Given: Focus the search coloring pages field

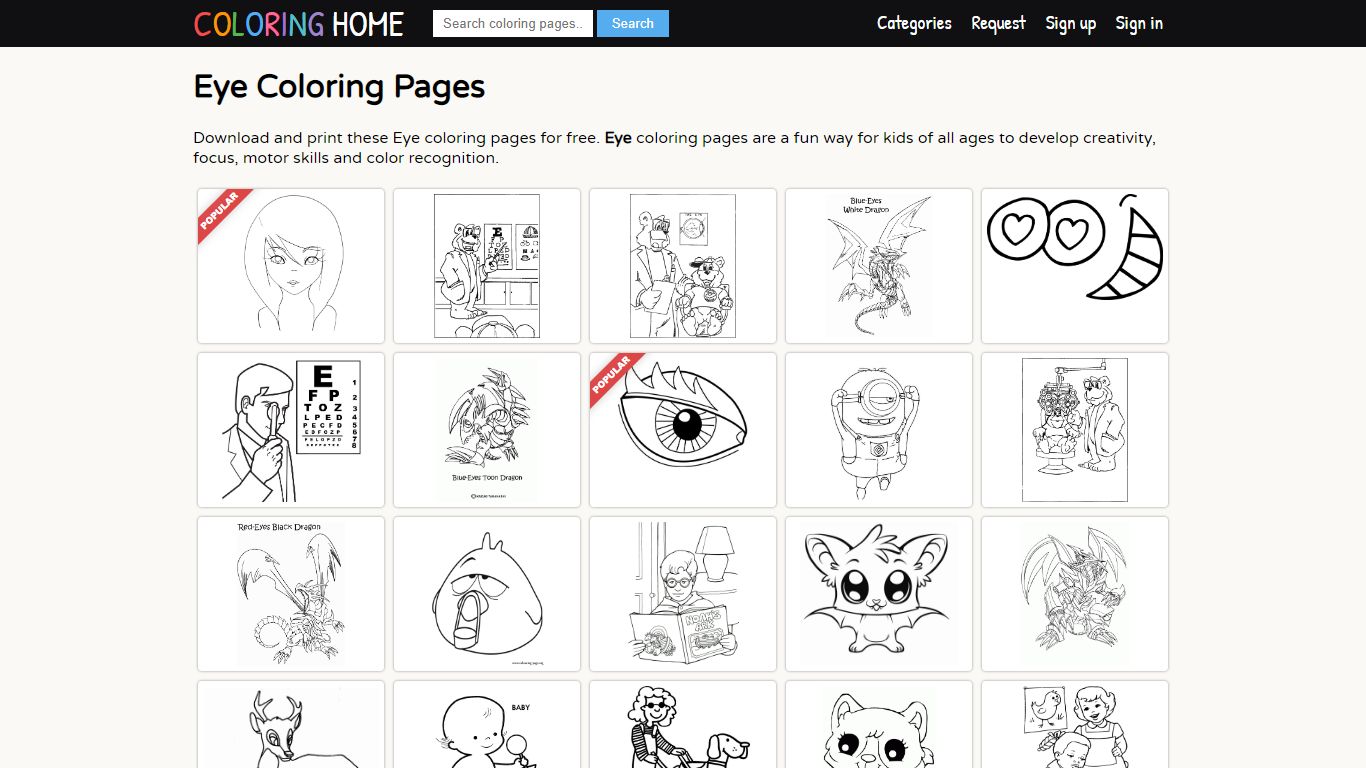Looking at the screenshot, I should click(x=513, y=23).
